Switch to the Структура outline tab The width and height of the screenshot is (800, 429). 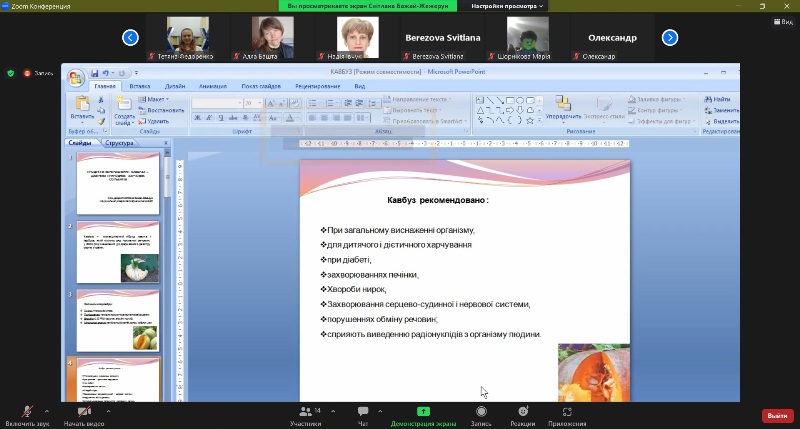tap(119, 143)
